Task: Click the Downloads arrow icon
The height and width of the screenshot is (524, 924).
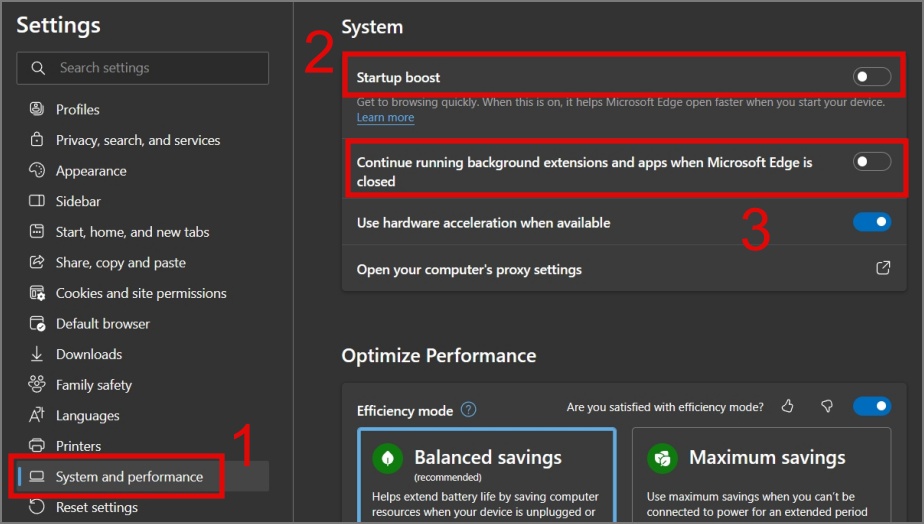Action: click(37, 354)
